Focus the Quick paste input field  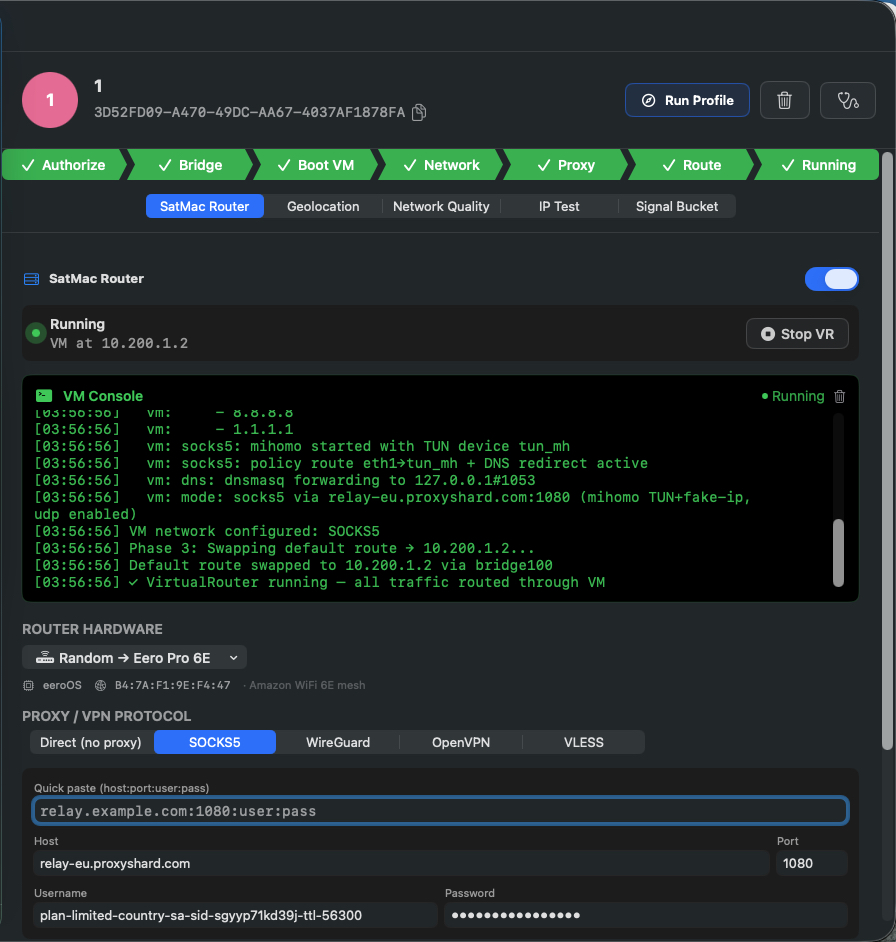click(440, 811)
